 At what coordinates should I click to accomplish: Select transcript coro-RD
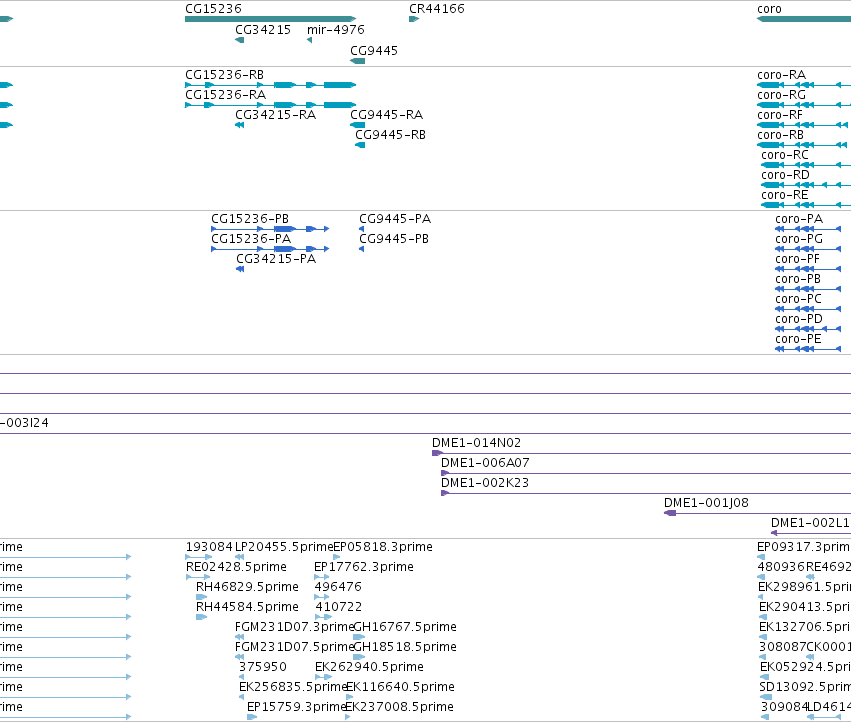pyautogui.click(x=785, y=175)
